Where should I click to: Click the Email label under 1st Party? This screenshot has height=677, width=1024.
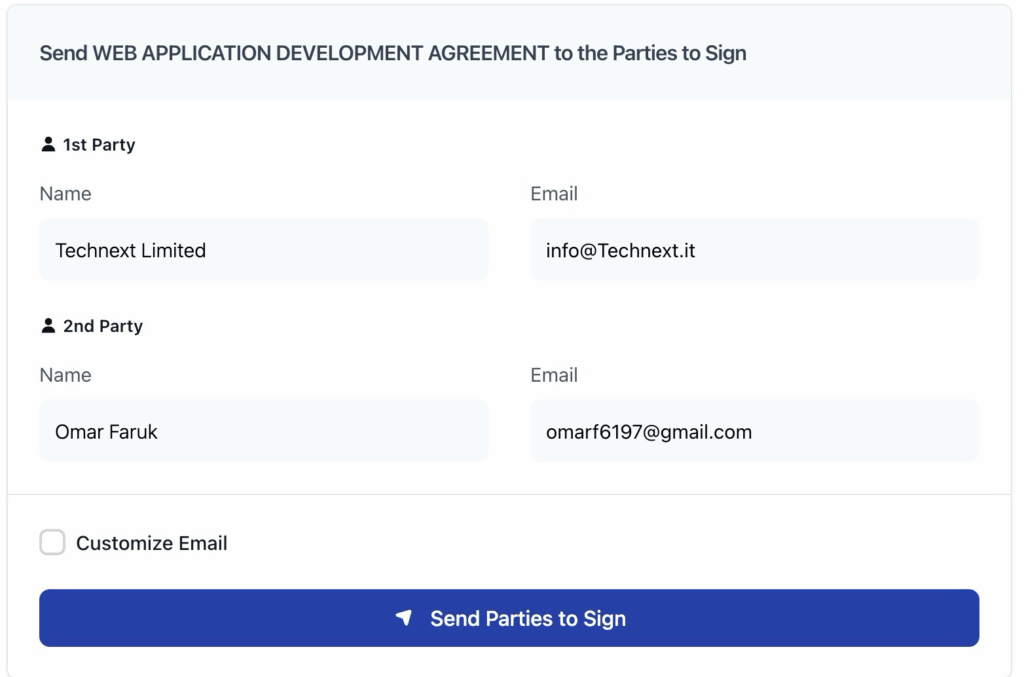[554, 194]
